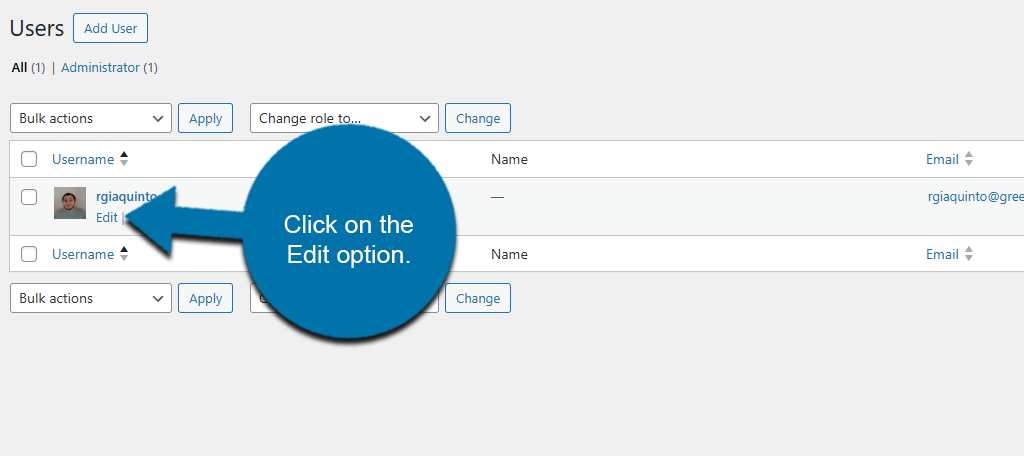Click sort arrows beside header Username
Image resolution: width=1024 pixels, height=456 pixels.
124,159
